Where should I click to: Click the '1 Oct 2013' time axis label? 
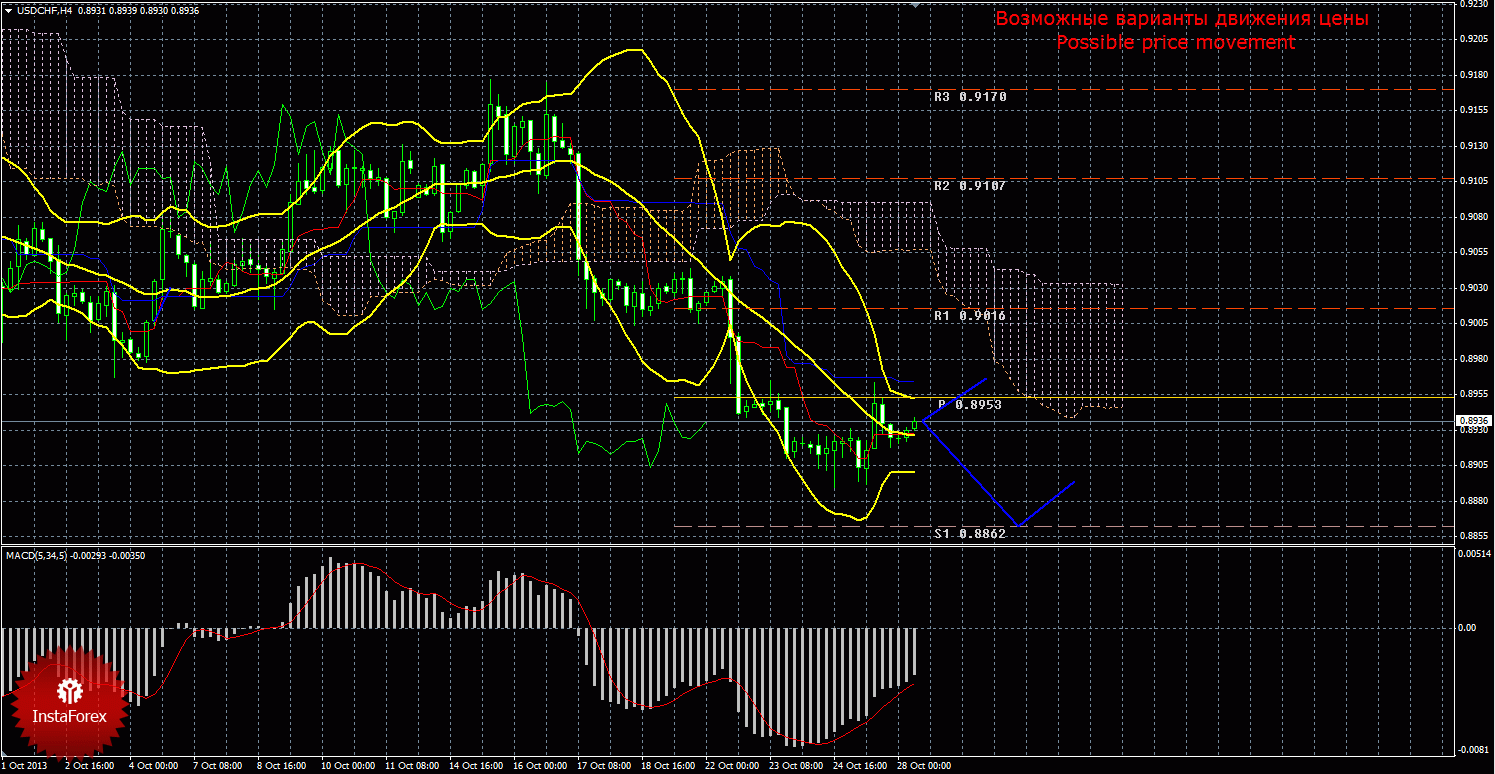pyautogui.click(x=26, y=766)
